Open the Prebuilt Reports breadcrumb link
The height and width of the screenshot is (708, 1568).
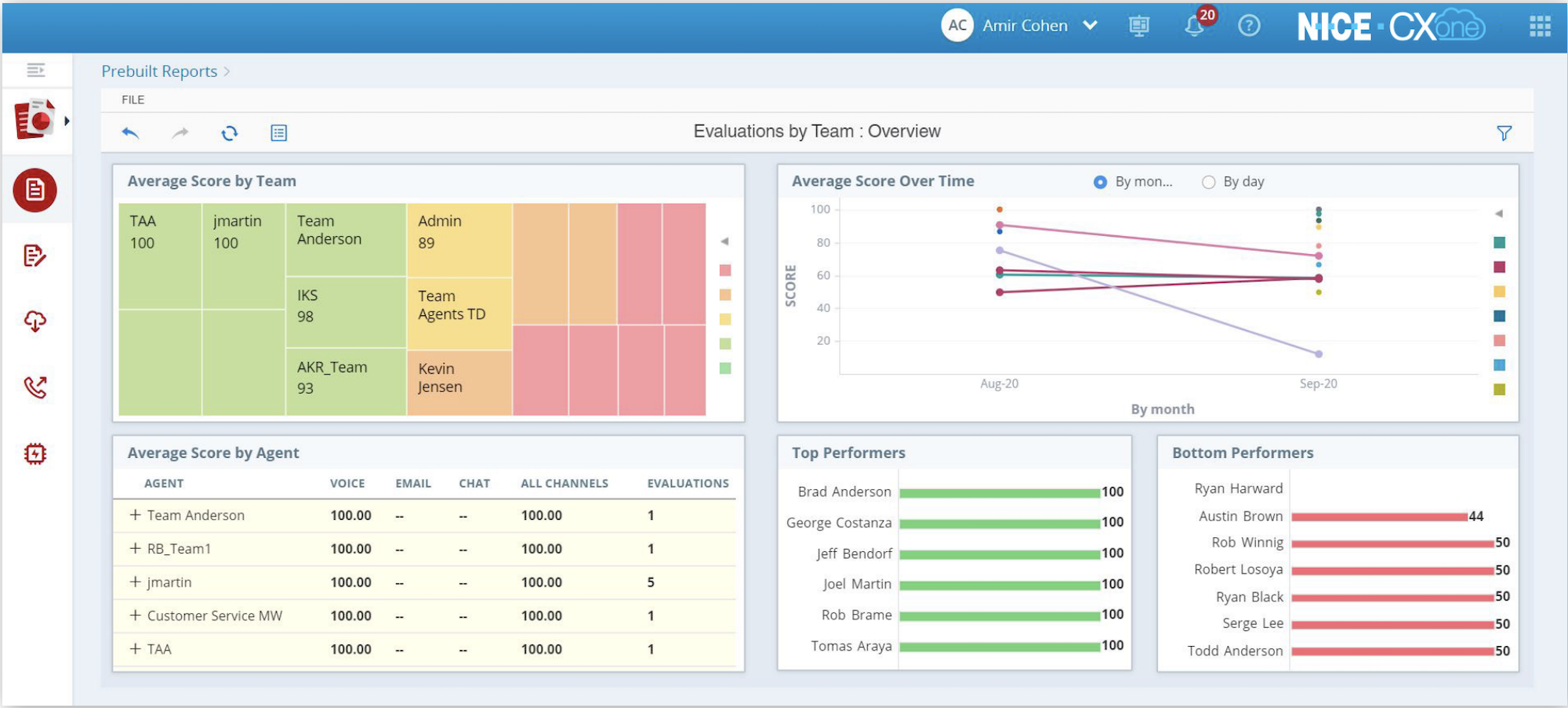click(x=159, y=71)
